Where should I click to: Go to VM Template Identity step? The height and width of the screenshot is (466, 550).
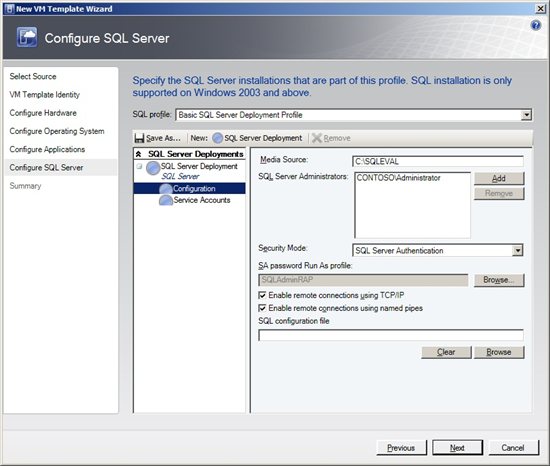point(45,95)
